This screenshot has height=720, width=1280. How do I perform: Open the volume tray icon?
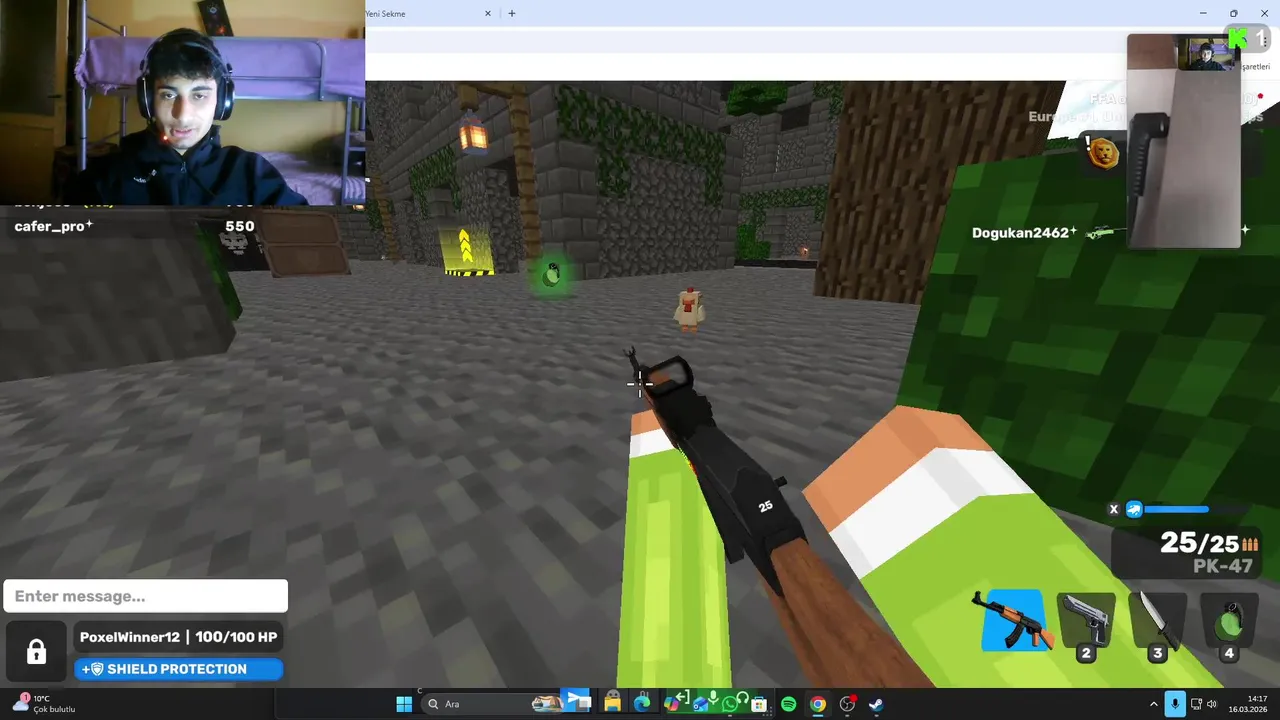(x=1212, y=704)
